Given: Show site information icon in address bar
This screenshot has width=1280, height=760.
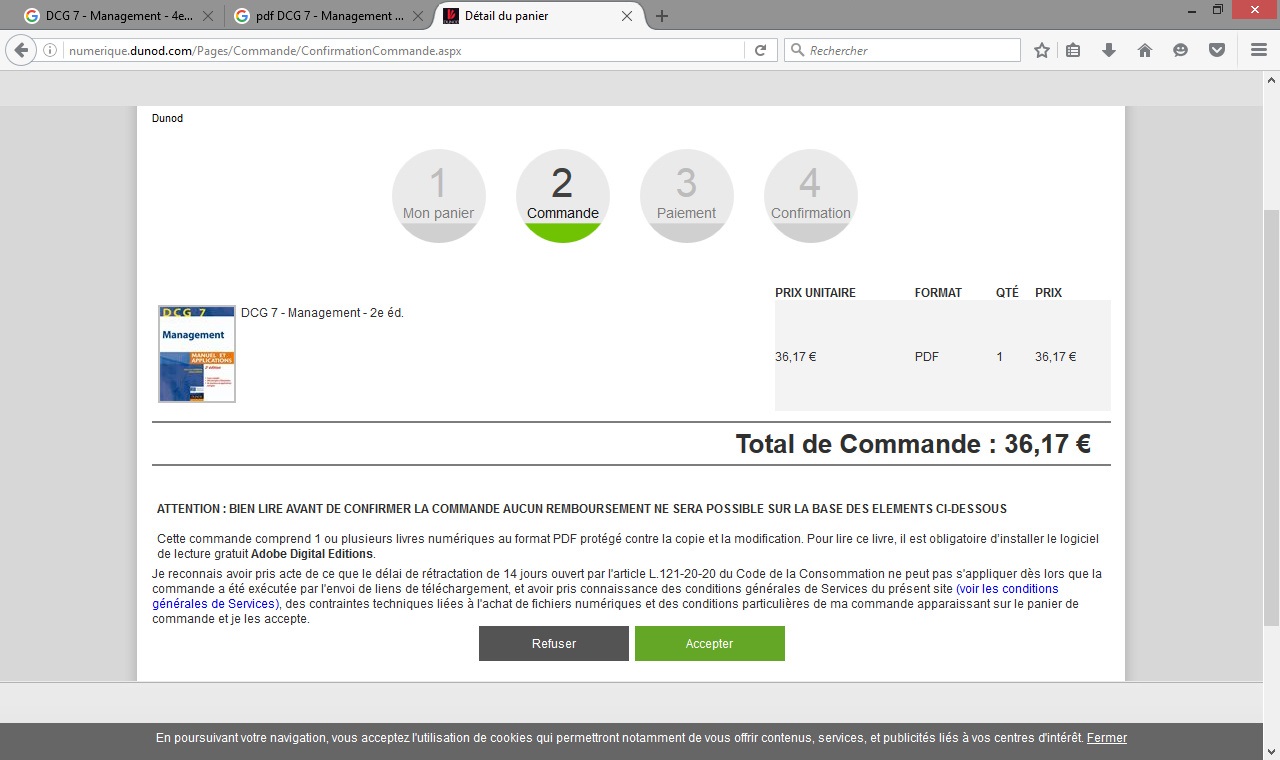Looking at the screenshot, I should tap(50, 50).
